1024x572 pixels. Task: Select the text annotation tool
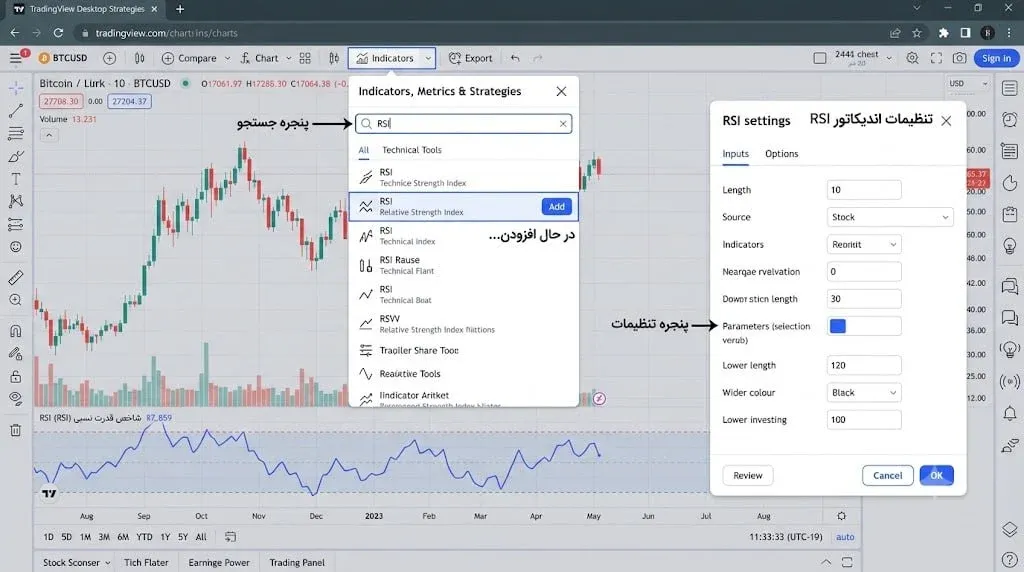(x=16, y=179)
